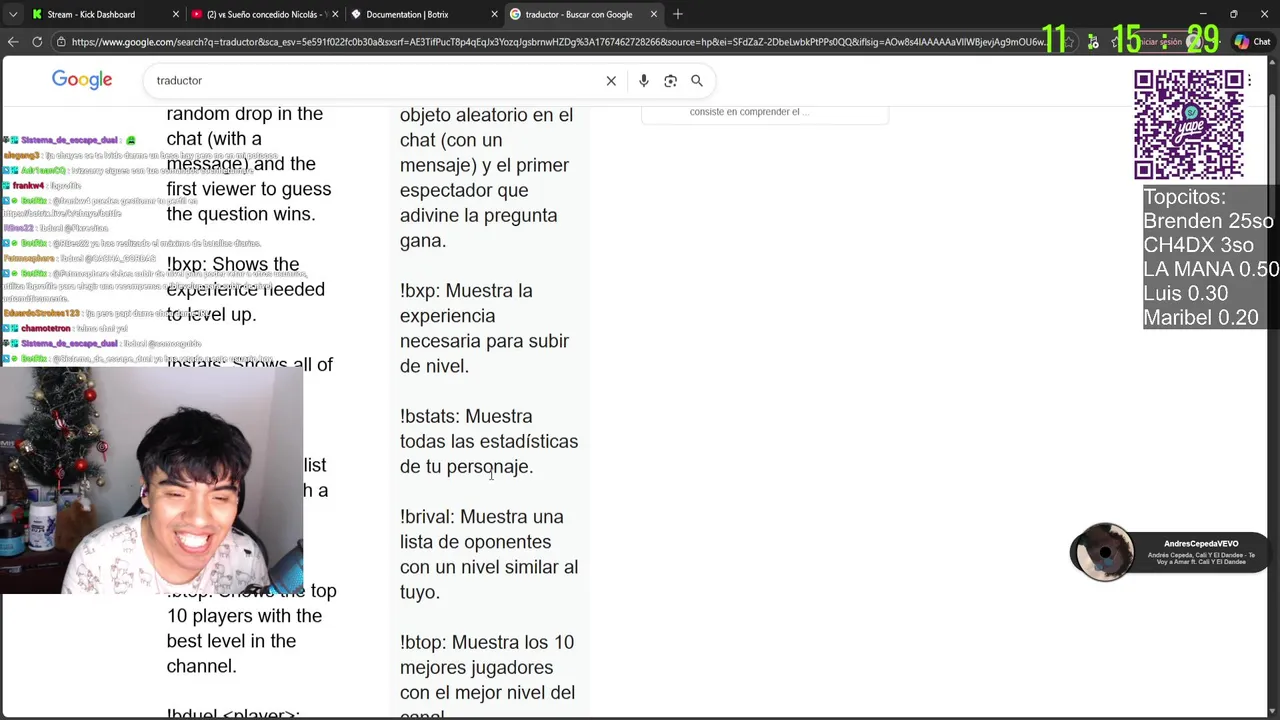1280x720 pixels.
Task: View site information lock icon
Action: (62, 42)
